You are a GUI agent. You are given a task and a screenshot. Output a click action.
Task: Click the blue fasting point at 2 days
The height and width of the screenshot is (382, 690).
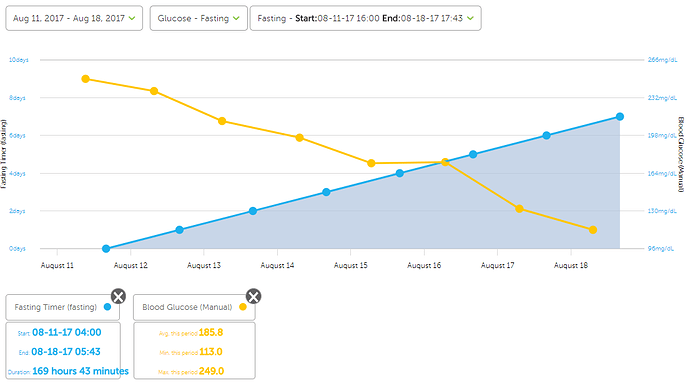(x=253, y=211)
